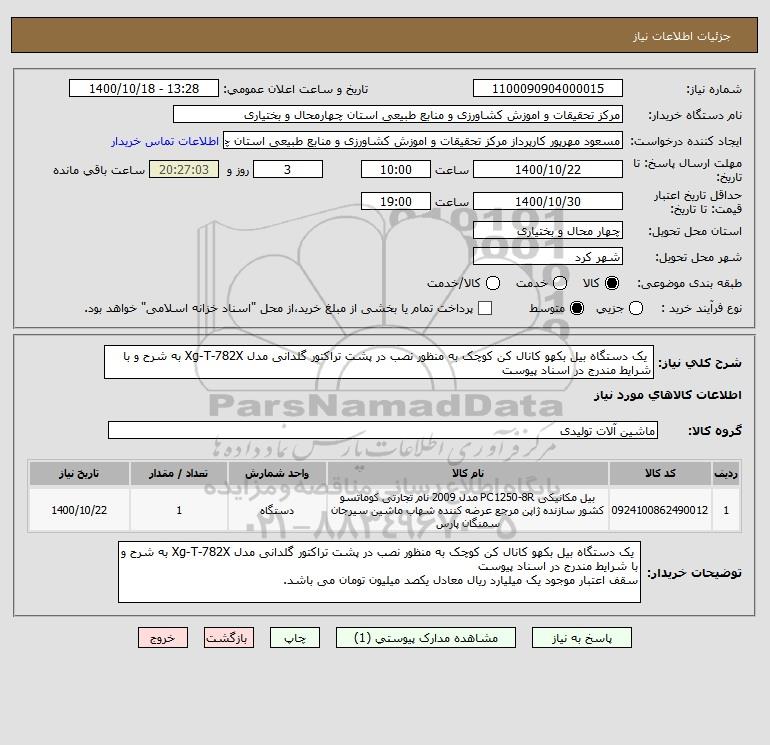
Task: Click the delivery city field شهر کرد
Action: pos(548,257)
